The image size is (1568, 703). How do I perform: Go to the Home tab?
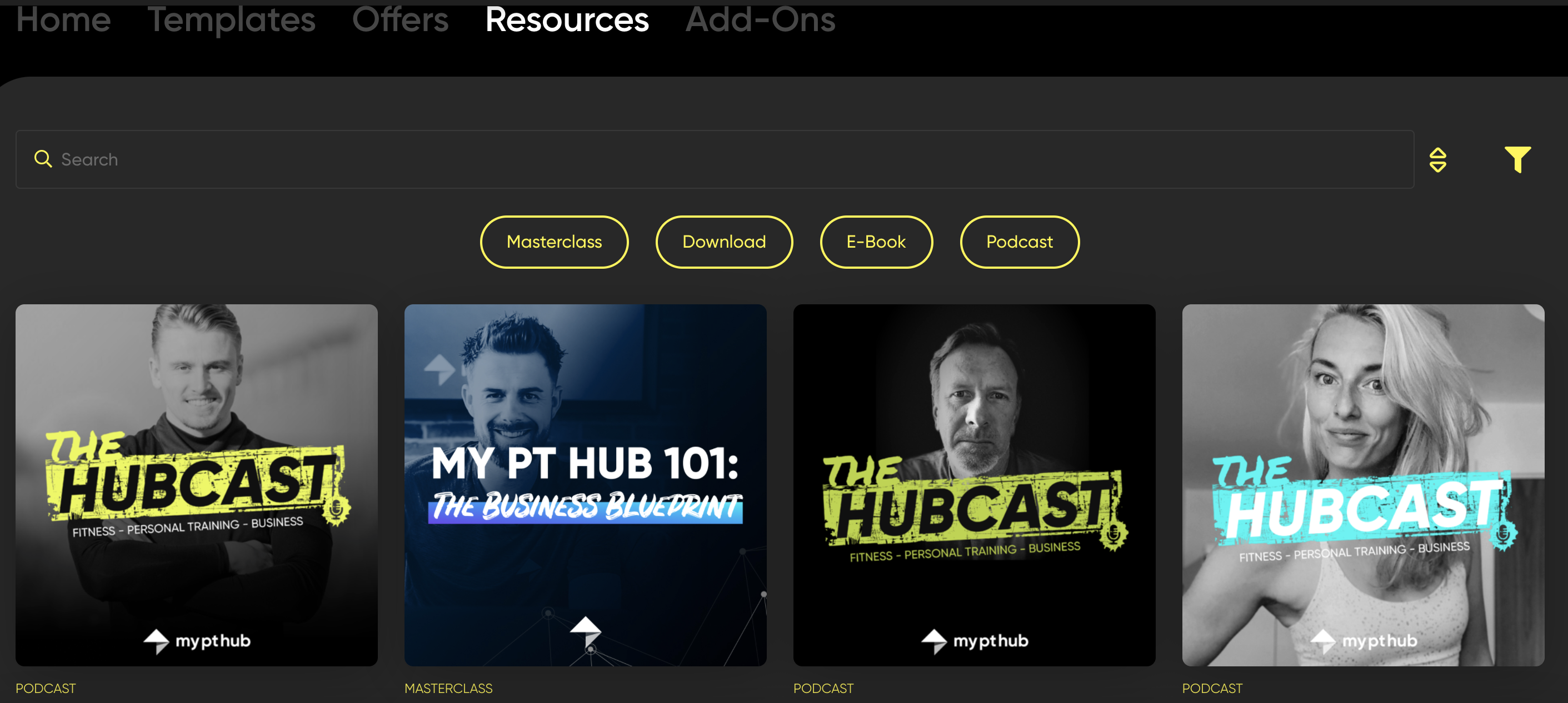[x=63, y=19]
